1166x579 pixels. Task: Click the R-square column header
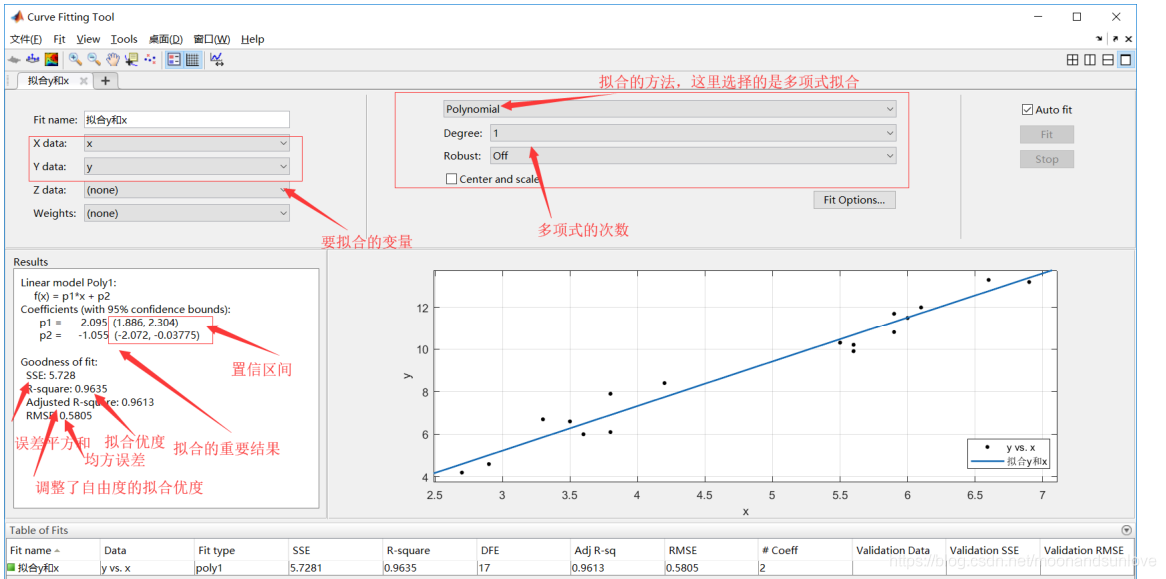pyautogui.click(x=428, y=550)
